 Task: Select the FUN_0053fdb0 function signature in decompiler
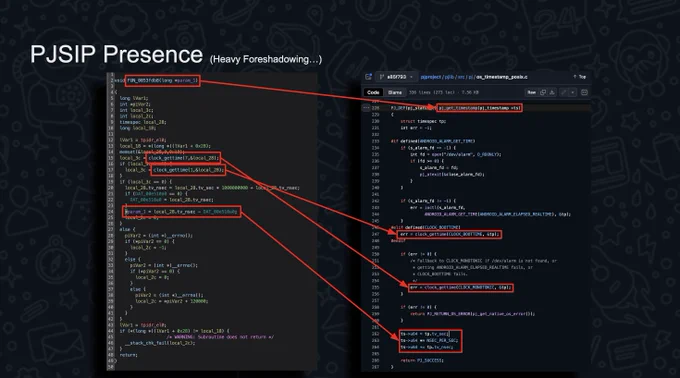click(163, 80)
